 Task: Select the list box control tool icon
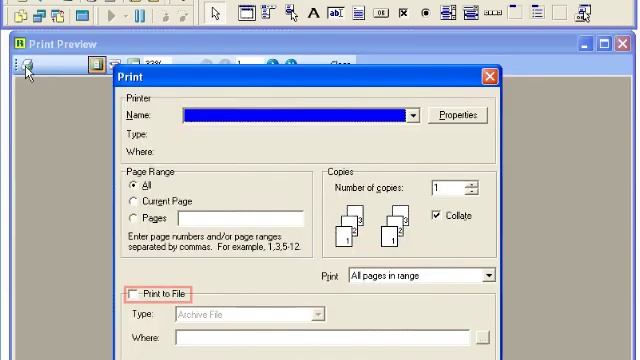[x=448, y=13]
